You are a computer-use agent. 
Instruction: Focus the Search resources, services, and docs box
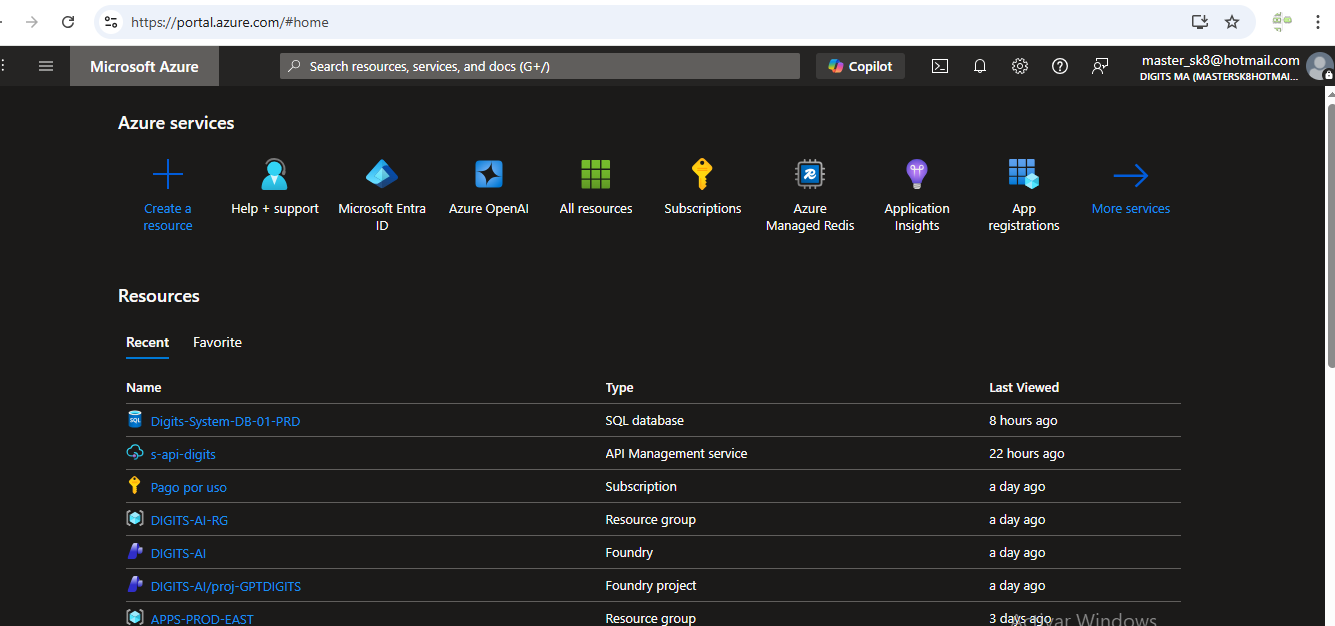tap(540, 66)
